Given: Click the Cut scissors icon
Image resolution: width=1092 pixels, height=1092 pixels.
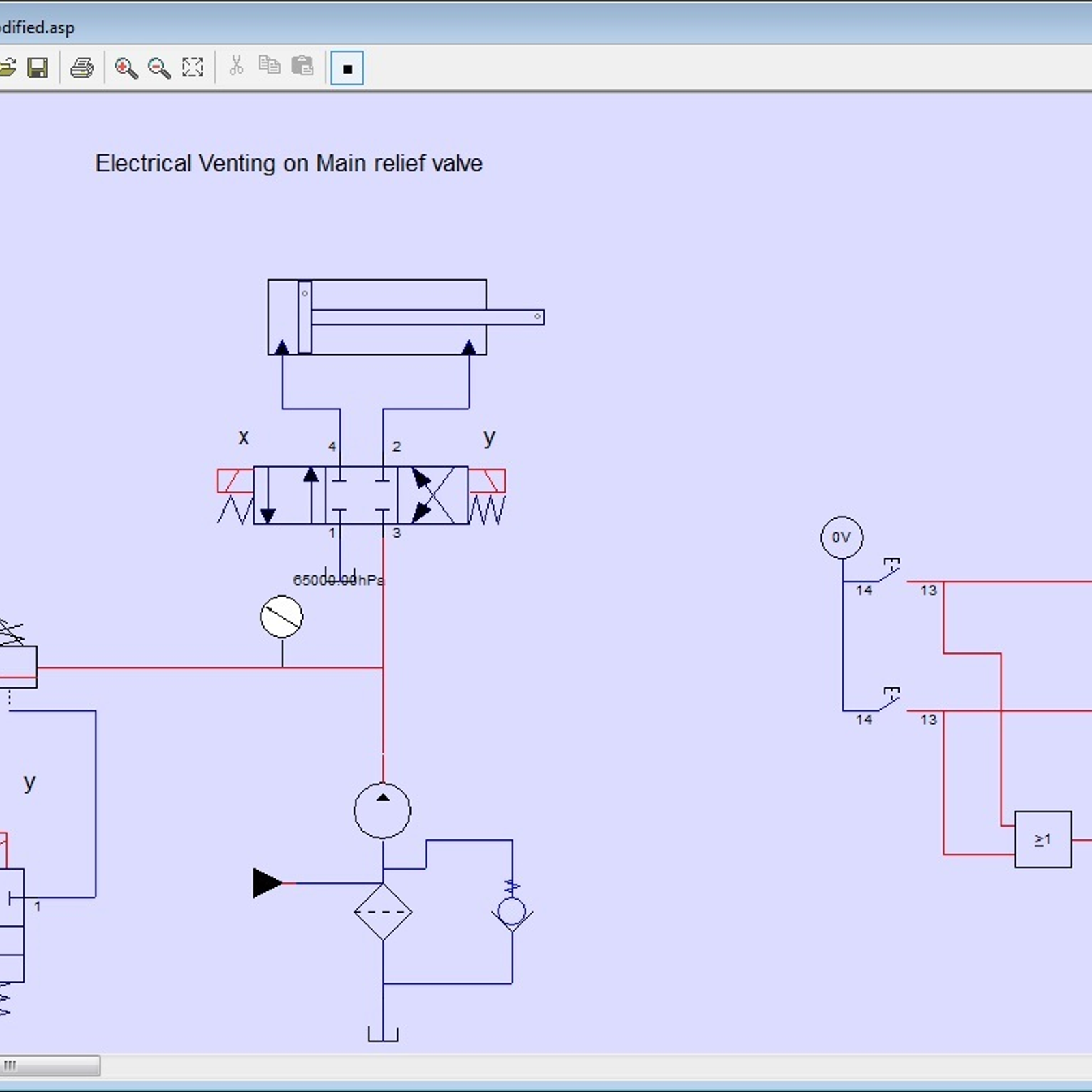Looking at the screenshot, I should pos(236,66).
